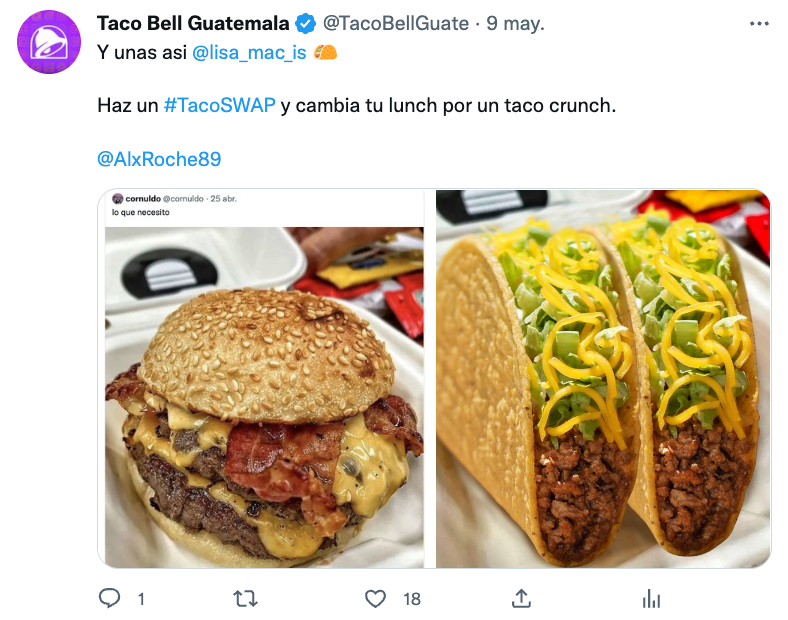Open the 9 may. timestamp

click(515, 23)
